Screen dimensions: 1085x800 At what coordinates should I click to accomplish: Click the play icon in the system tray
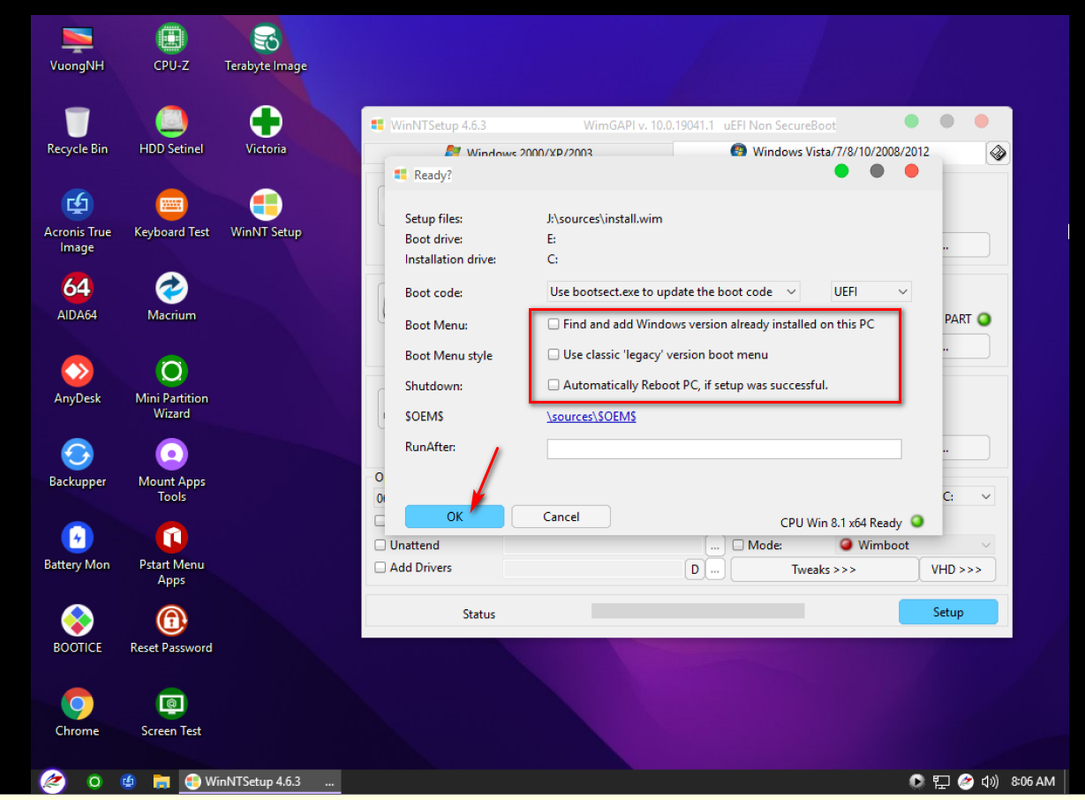click(x=916, y=781)
